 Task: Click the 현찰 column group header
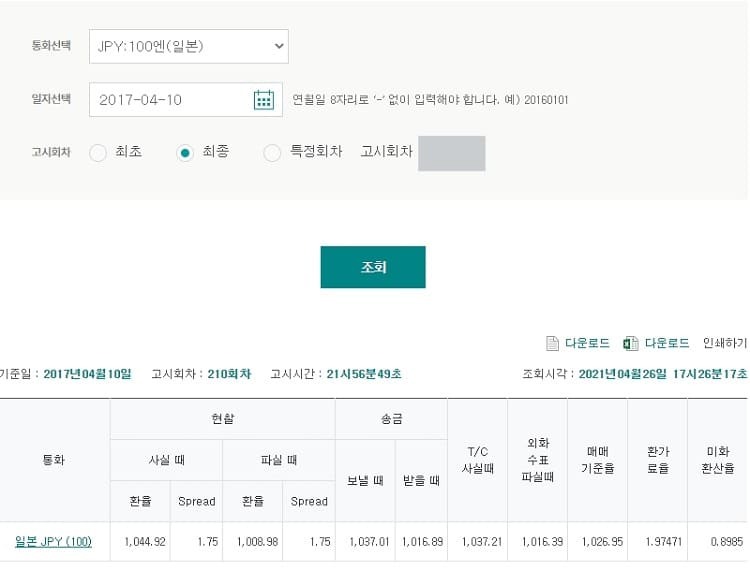point(222,419)
